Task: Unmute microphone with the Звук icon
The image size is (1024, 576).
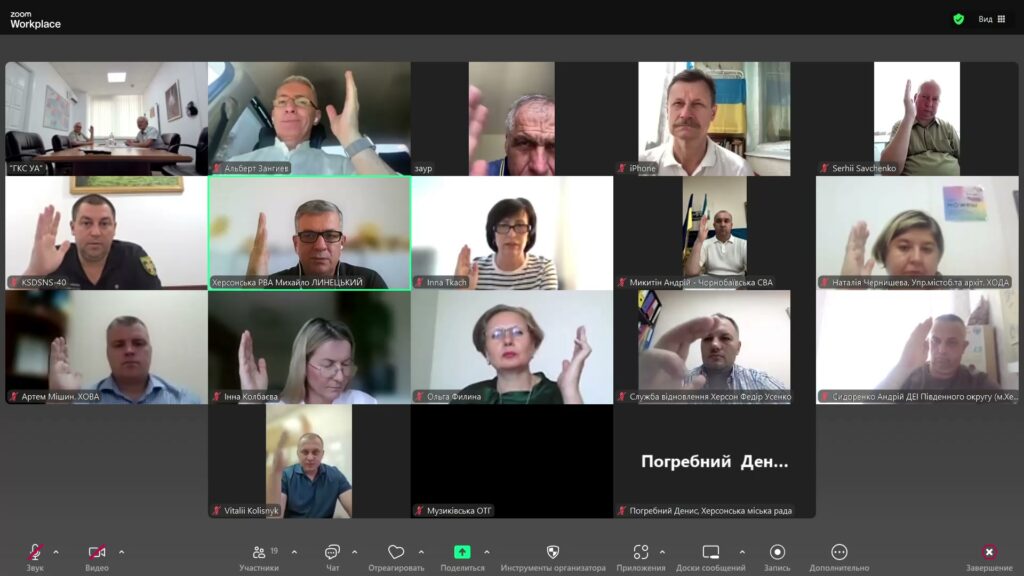Action: click(x=35, y=552)
